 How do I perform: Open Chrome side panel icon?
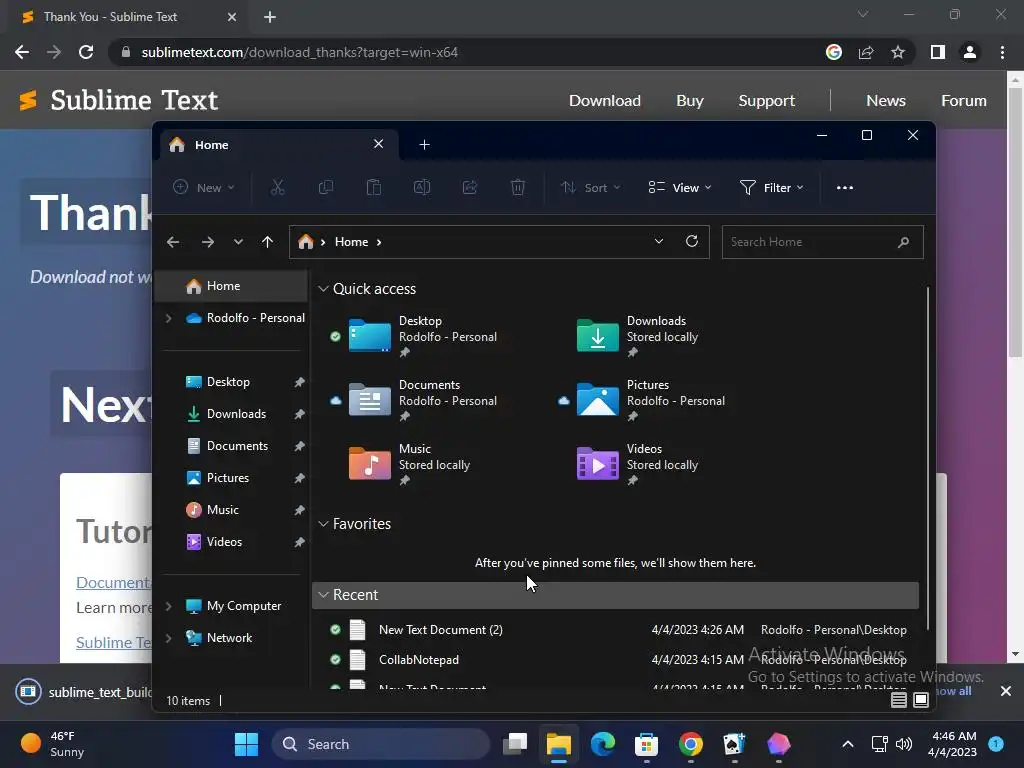[938, 52]
